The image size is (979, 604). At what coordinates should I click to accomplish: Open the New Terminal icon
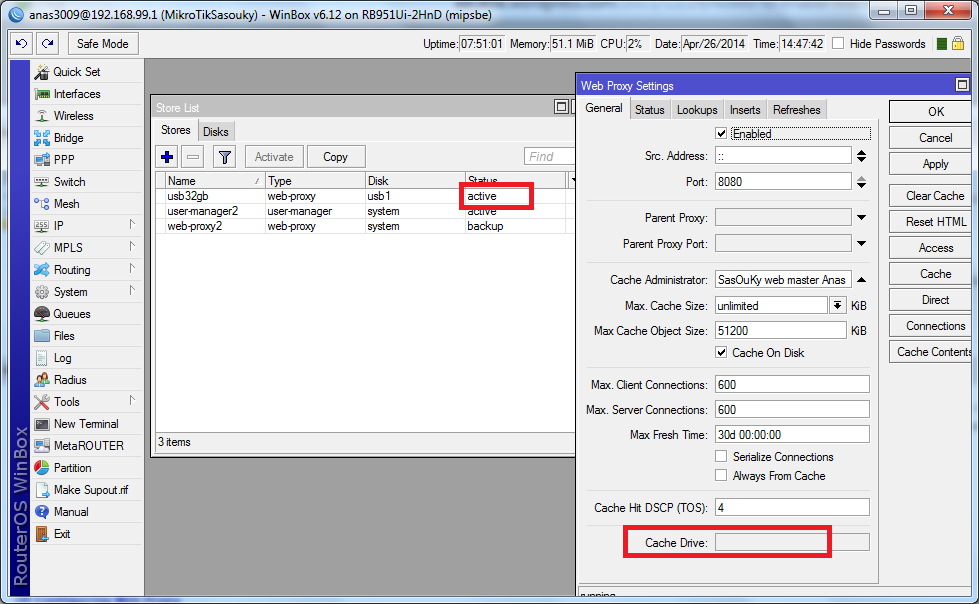42,424
